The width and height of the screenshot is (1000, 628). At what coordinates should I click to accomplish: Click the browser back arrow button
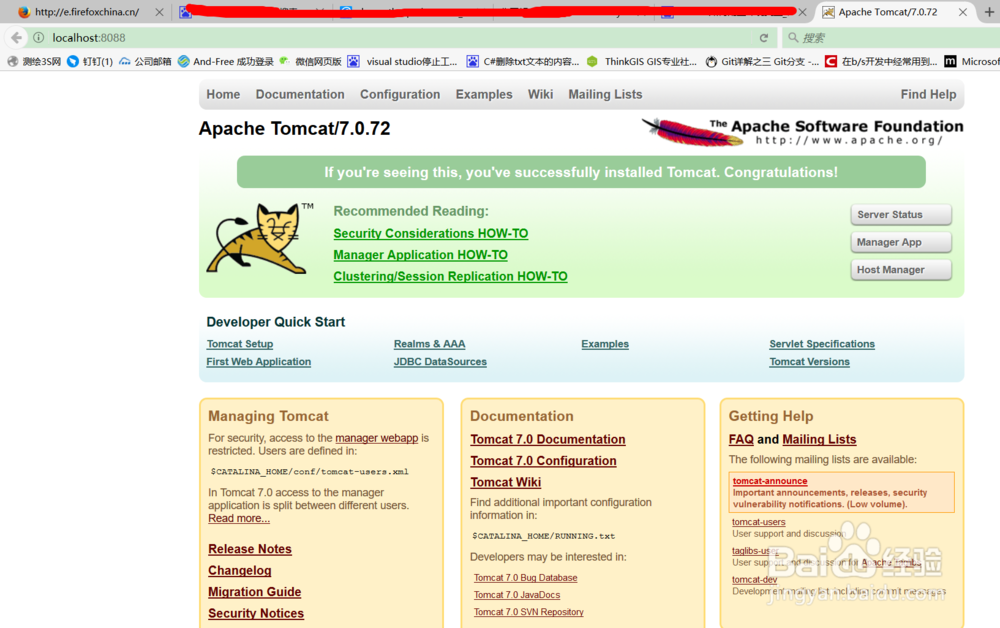click(17, 38)
